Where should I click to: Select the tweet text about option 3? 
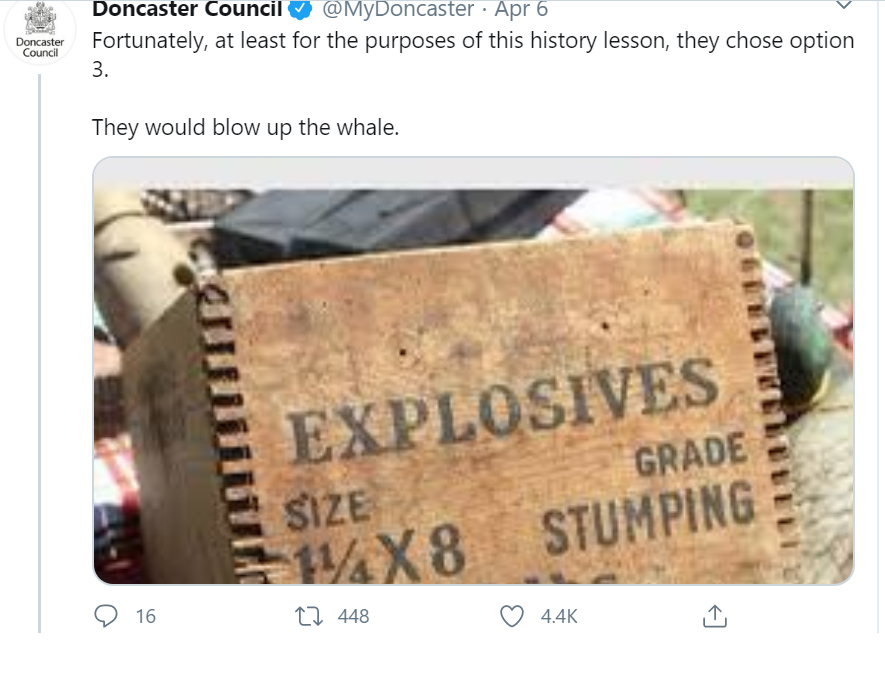tap(473, 55)
